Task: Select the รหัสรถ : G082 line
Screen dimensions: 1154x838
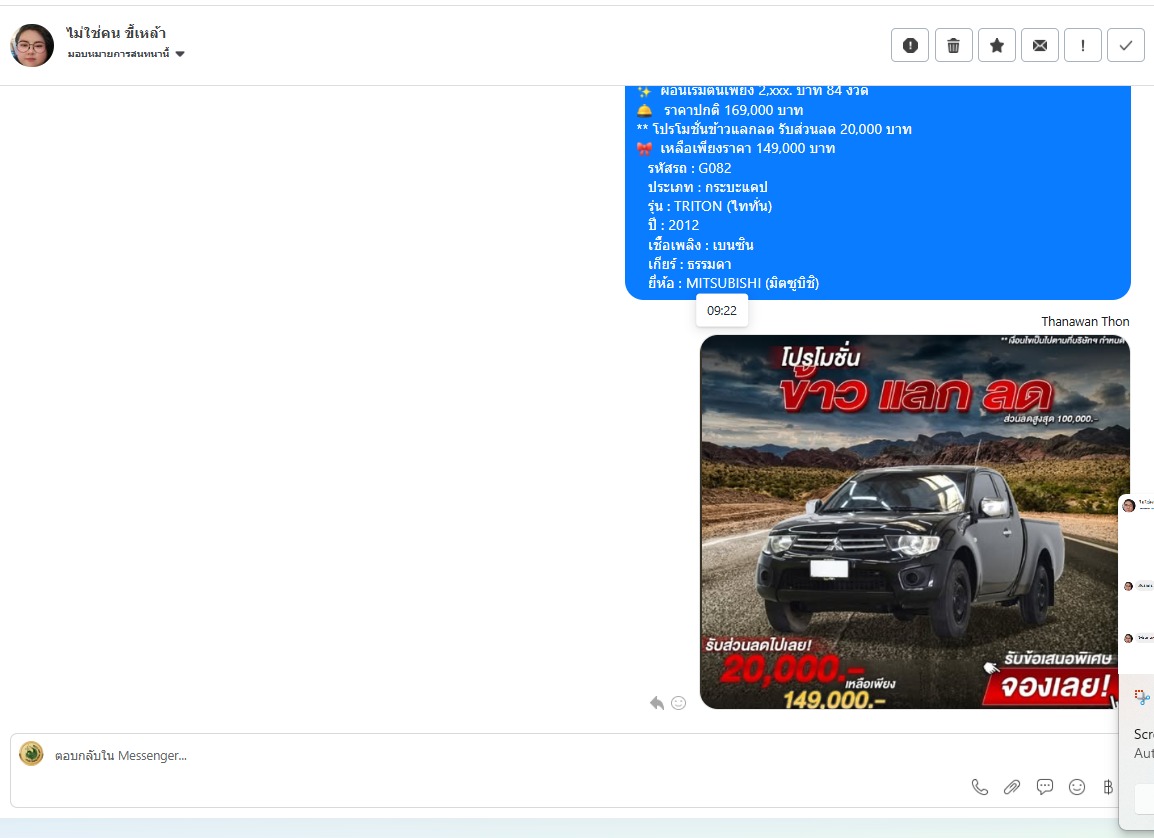Action: [690, 168]
